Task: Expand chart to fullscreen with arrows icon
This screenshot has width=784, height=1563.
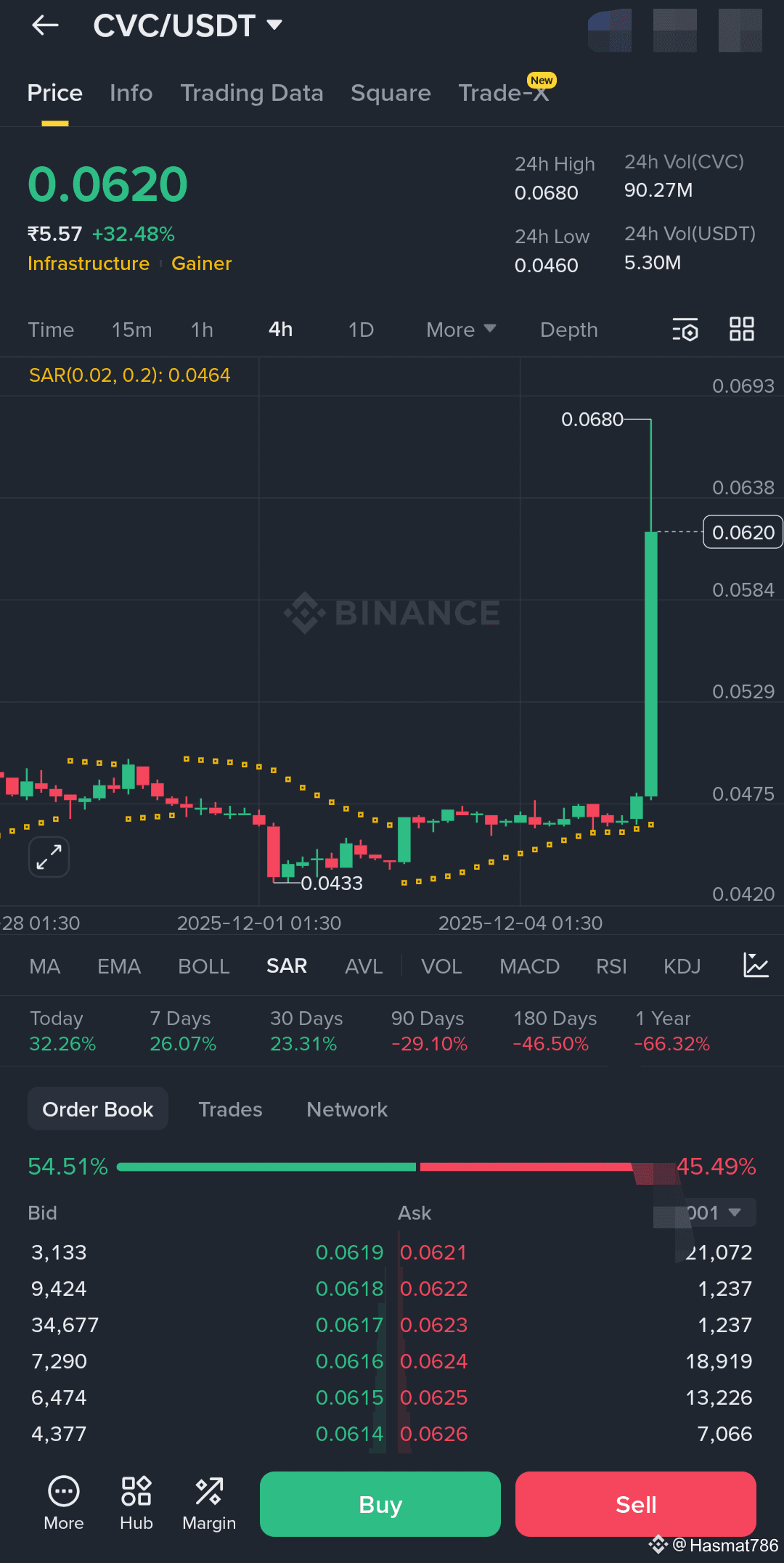Action: (x=49, y=857)
